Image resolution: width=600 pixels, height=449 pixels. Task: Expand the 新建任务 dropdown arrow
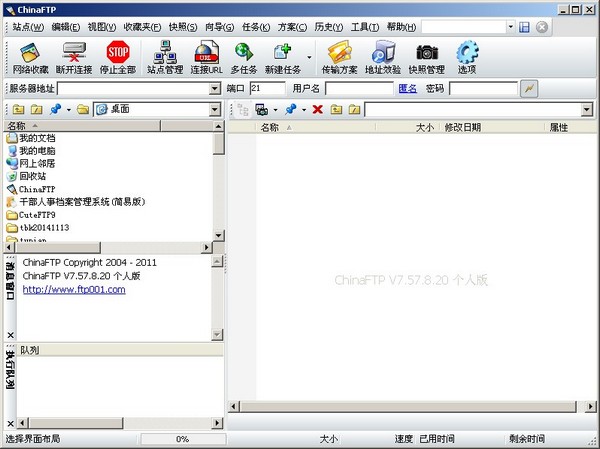pyautogui.click(x=309, y=58)
